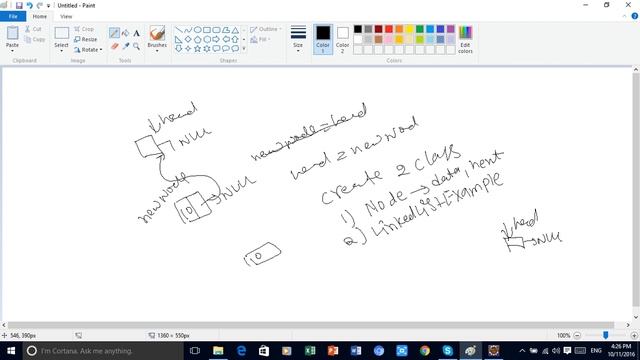Click the Edit colors button
640x360 pixels.
pyautogui.click(x=465, y=39)
